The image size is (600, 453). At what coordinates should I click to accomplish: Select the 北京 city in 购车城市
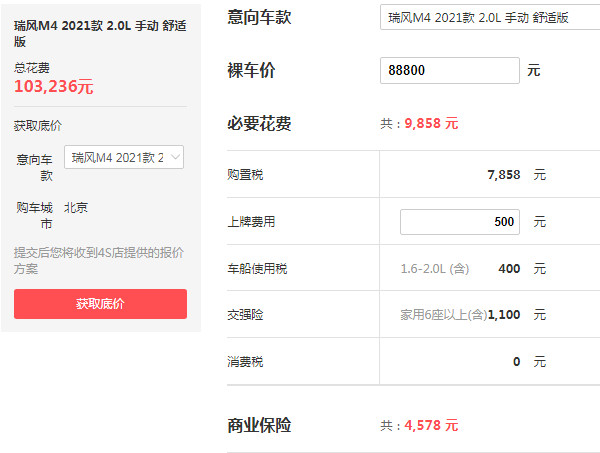[x=76, y=208]
